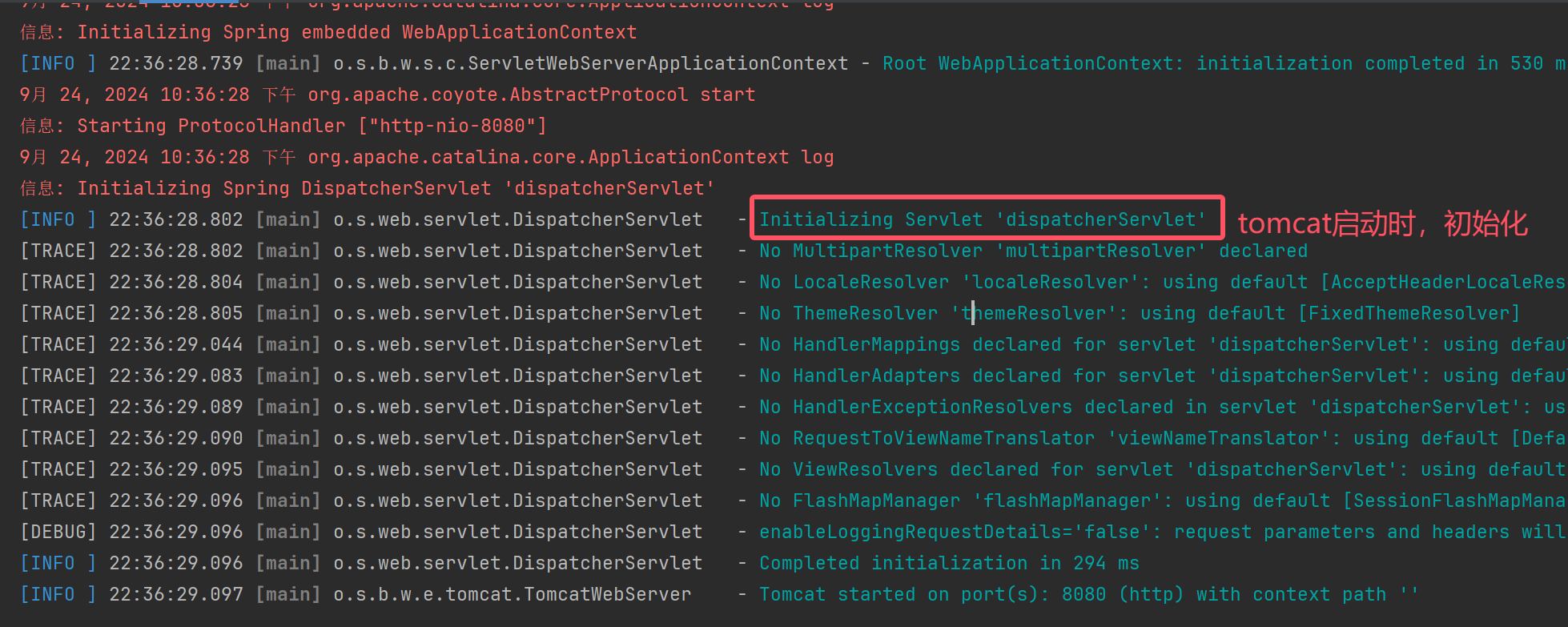Image resolution: width=1568 pixels, height=627 pixels.
Task: Click the 'org.apache.coyote.AbstractProtocol start' line
Action: (388, 94)
